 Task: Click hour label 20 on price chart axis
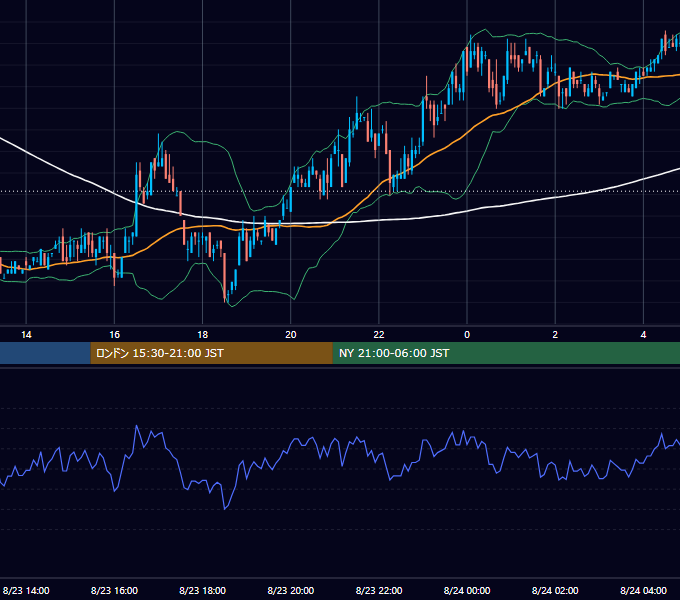coord(291,335)
